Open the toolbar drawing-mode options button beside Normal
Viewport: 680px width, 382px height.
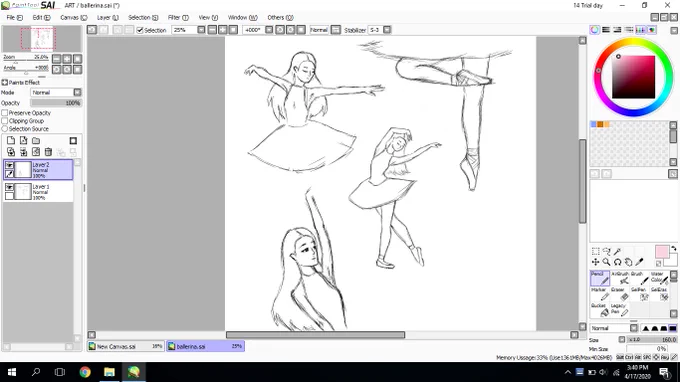[x=336, y=30]
